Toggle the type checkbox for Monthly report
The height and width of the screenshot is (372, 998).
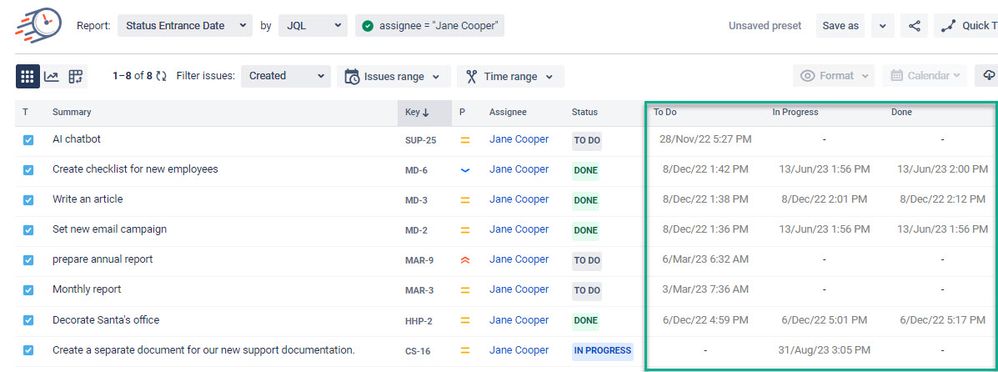coord(28,290)
